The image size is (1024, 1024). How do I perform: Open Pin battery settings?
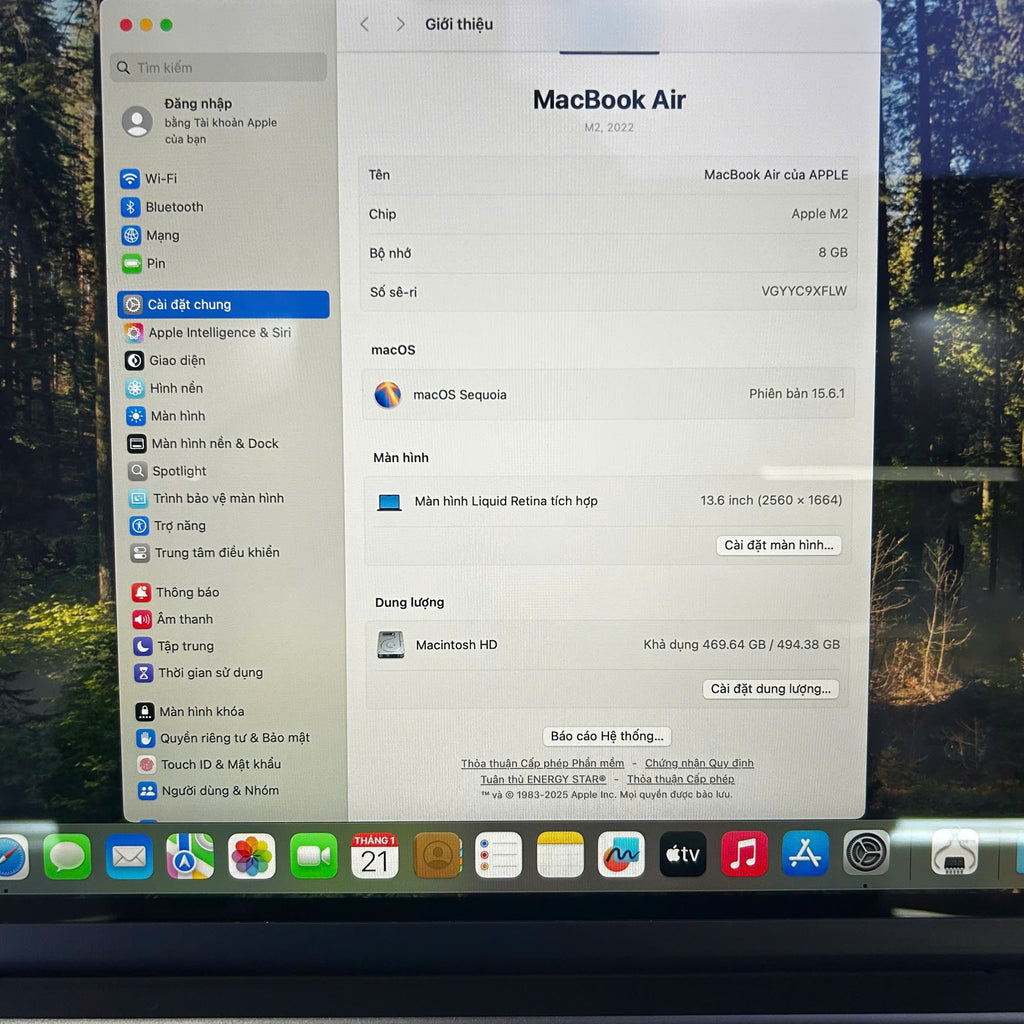[x=155, y=264]
